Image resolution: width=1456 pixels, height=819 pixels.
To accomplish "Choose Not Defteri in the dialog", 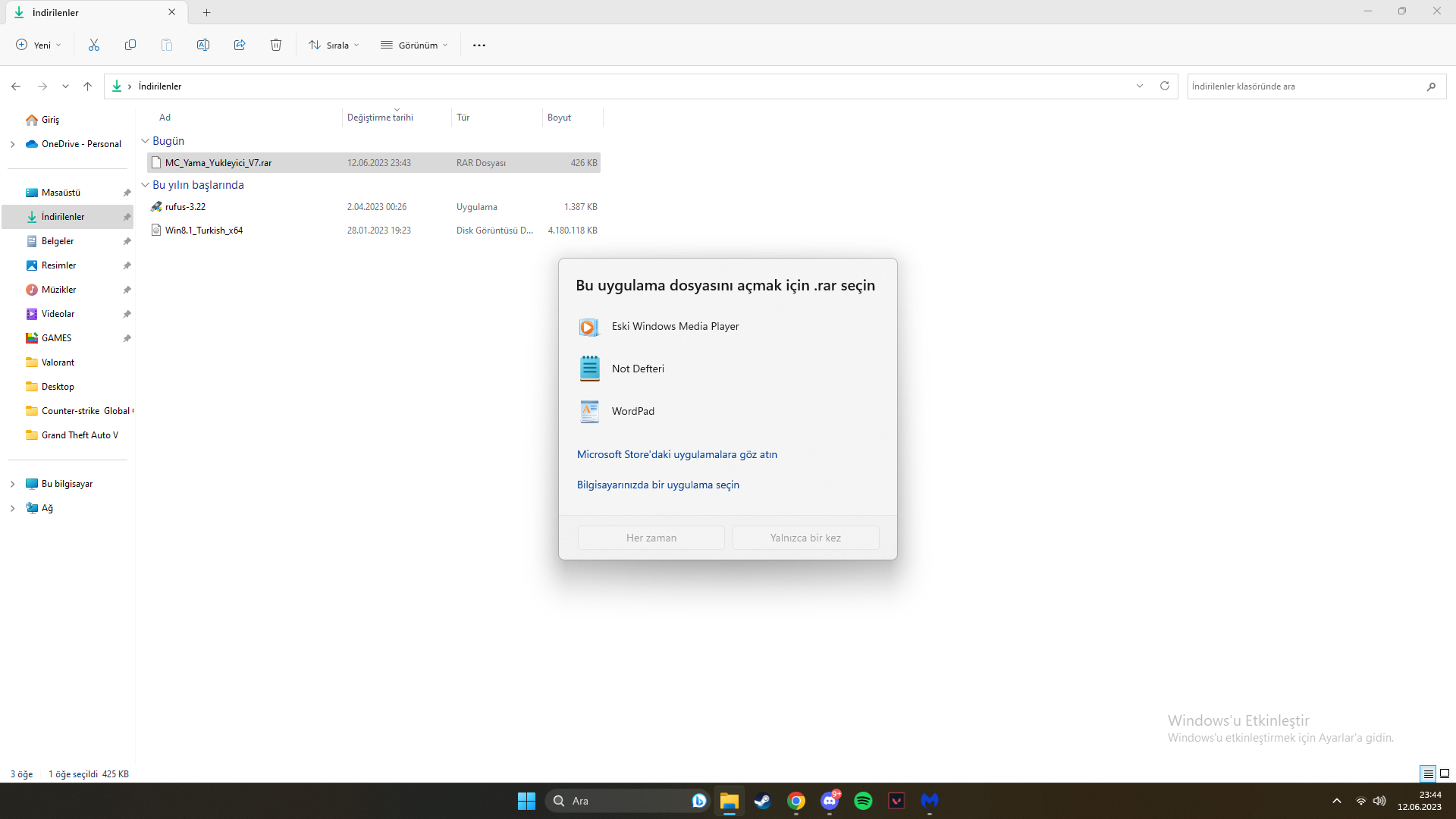I will (x=638, y=369).
